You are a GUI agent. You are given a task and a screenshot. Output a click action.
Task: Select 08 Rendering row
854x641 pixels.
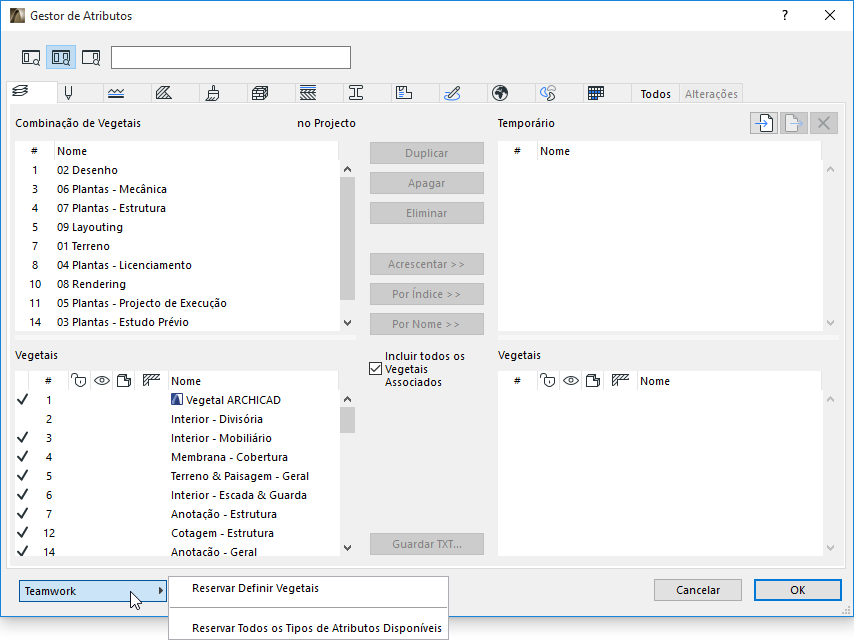tap(177, 284)
